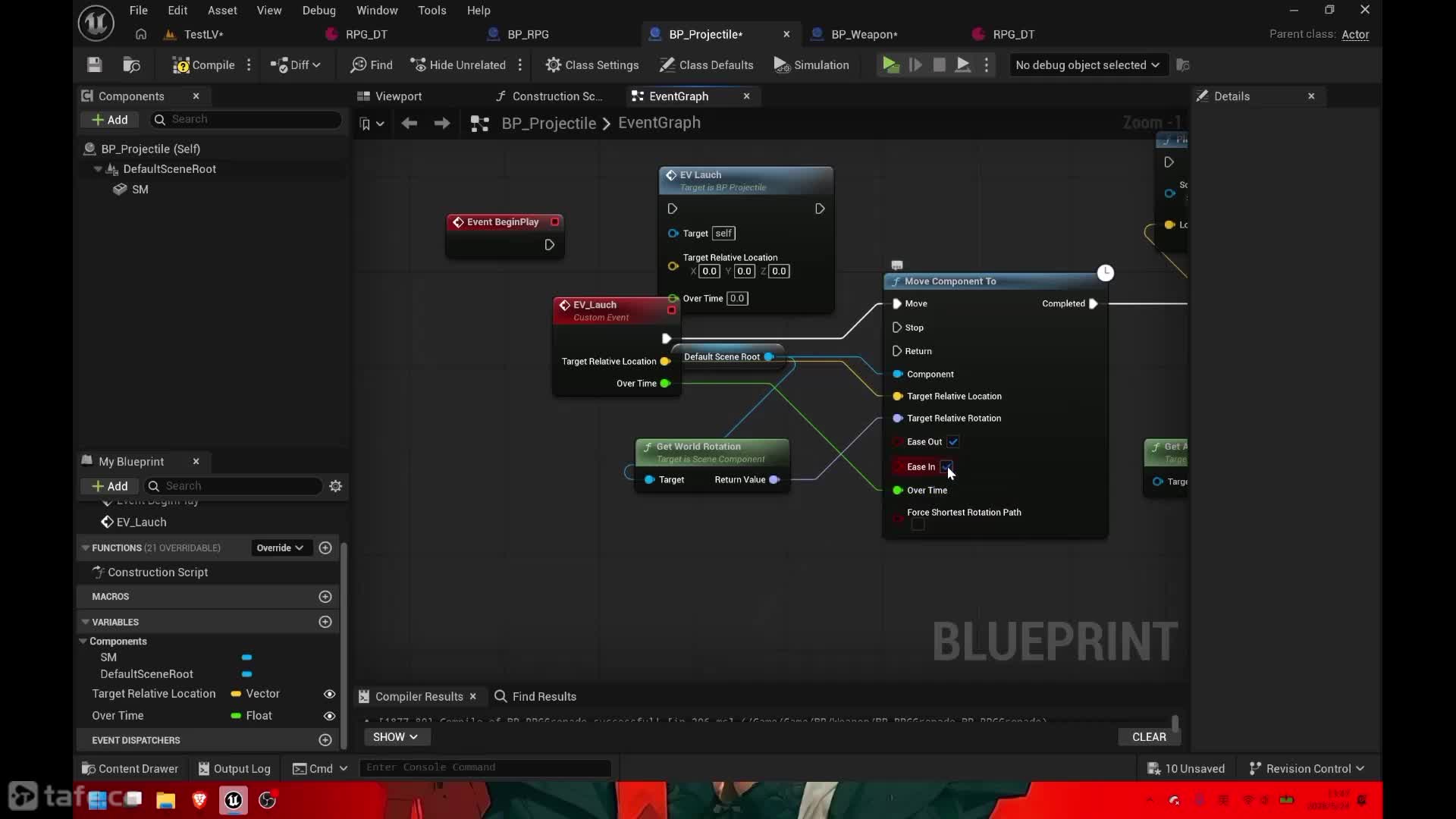Click the Eject/possess play button
The image size is (1456, 819).
point(963,65)
